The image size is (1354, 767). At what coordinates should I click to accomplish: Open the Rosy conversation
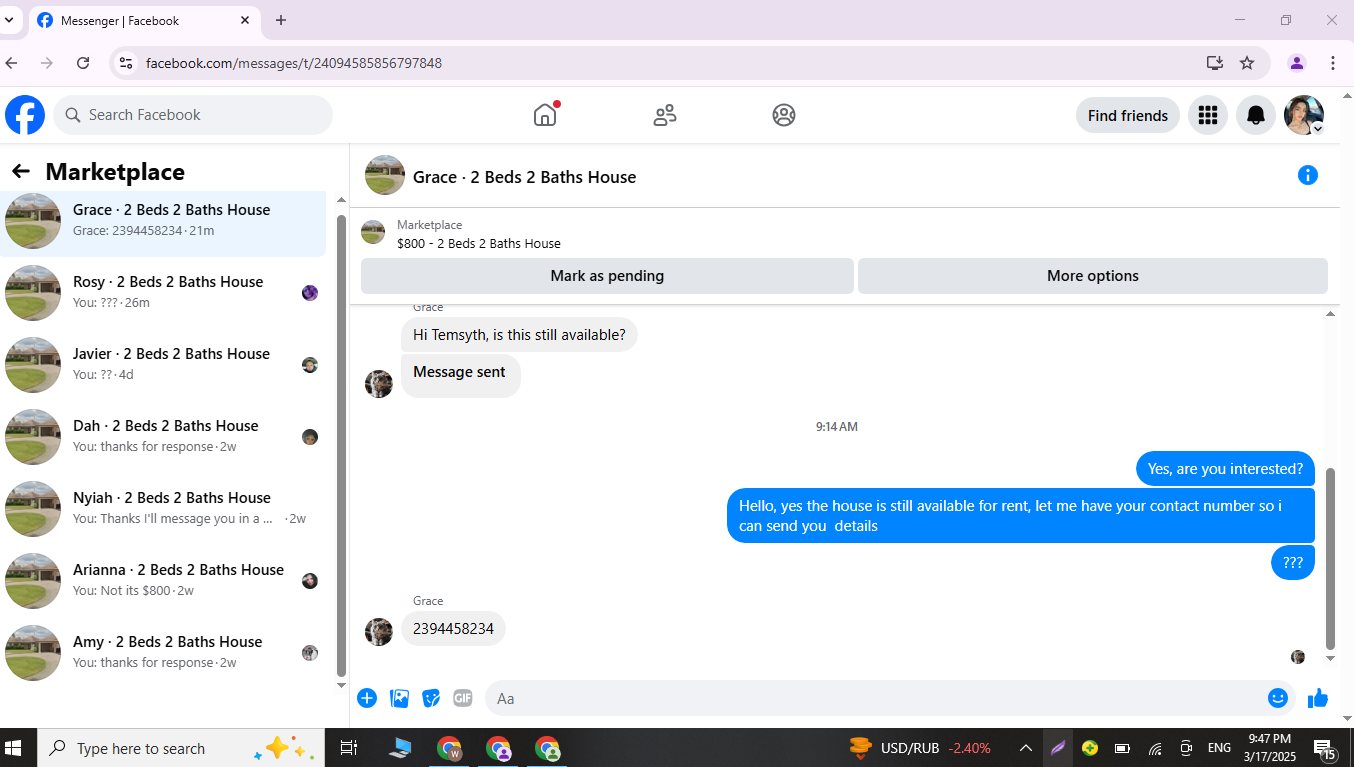point(163,293)
